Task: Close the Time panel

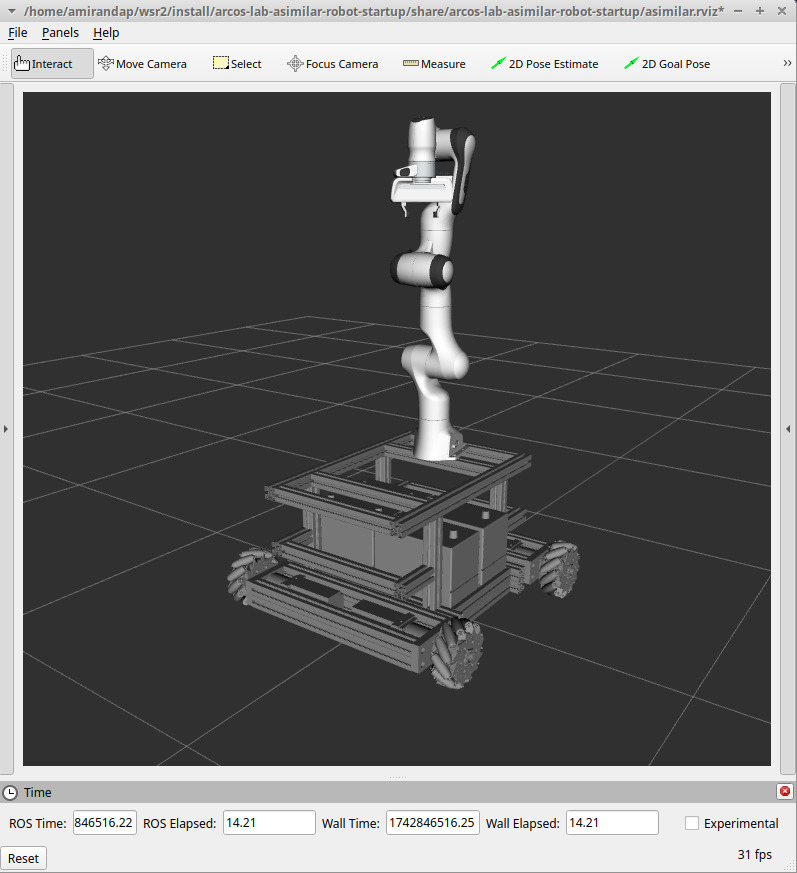Action: coord(784,792)
